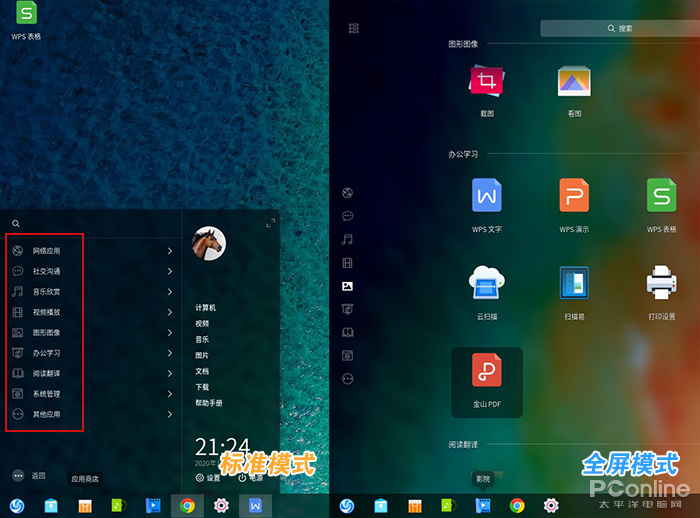Toggle fullscreen mode of the launcher menu
700x518 pixels.
tap(270, 224)
